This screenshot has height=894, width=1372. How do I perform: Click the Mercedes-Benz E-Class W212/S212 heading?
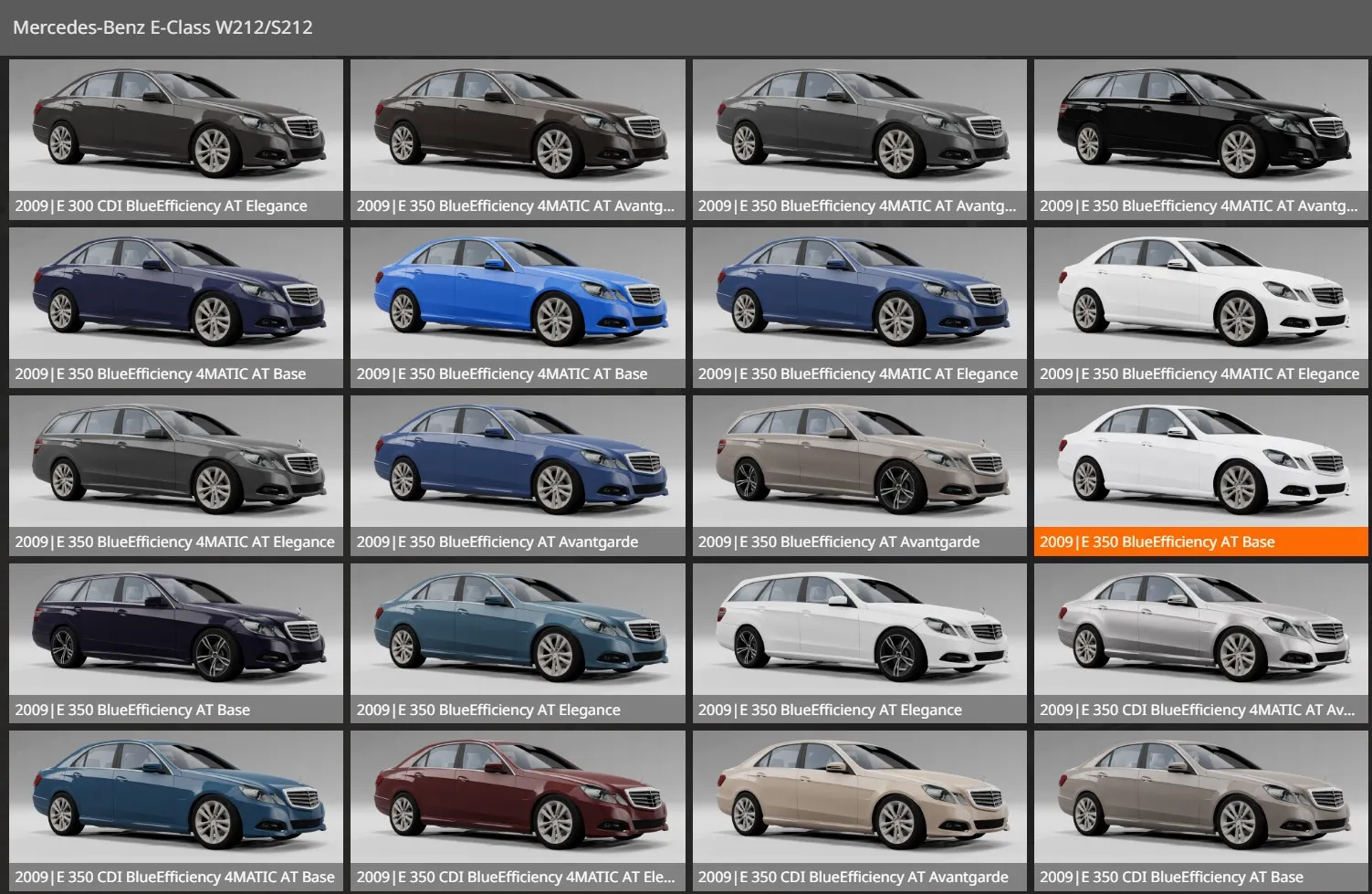[x=162, y=27]
